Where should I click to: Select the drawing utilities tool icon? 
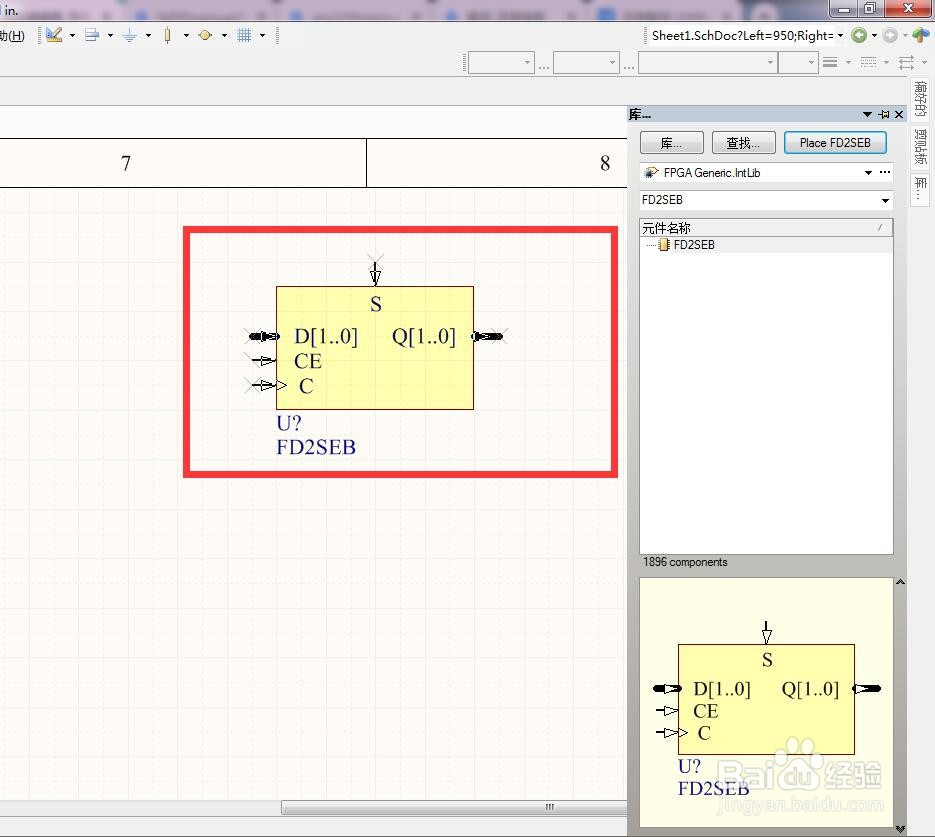(54, 35)
